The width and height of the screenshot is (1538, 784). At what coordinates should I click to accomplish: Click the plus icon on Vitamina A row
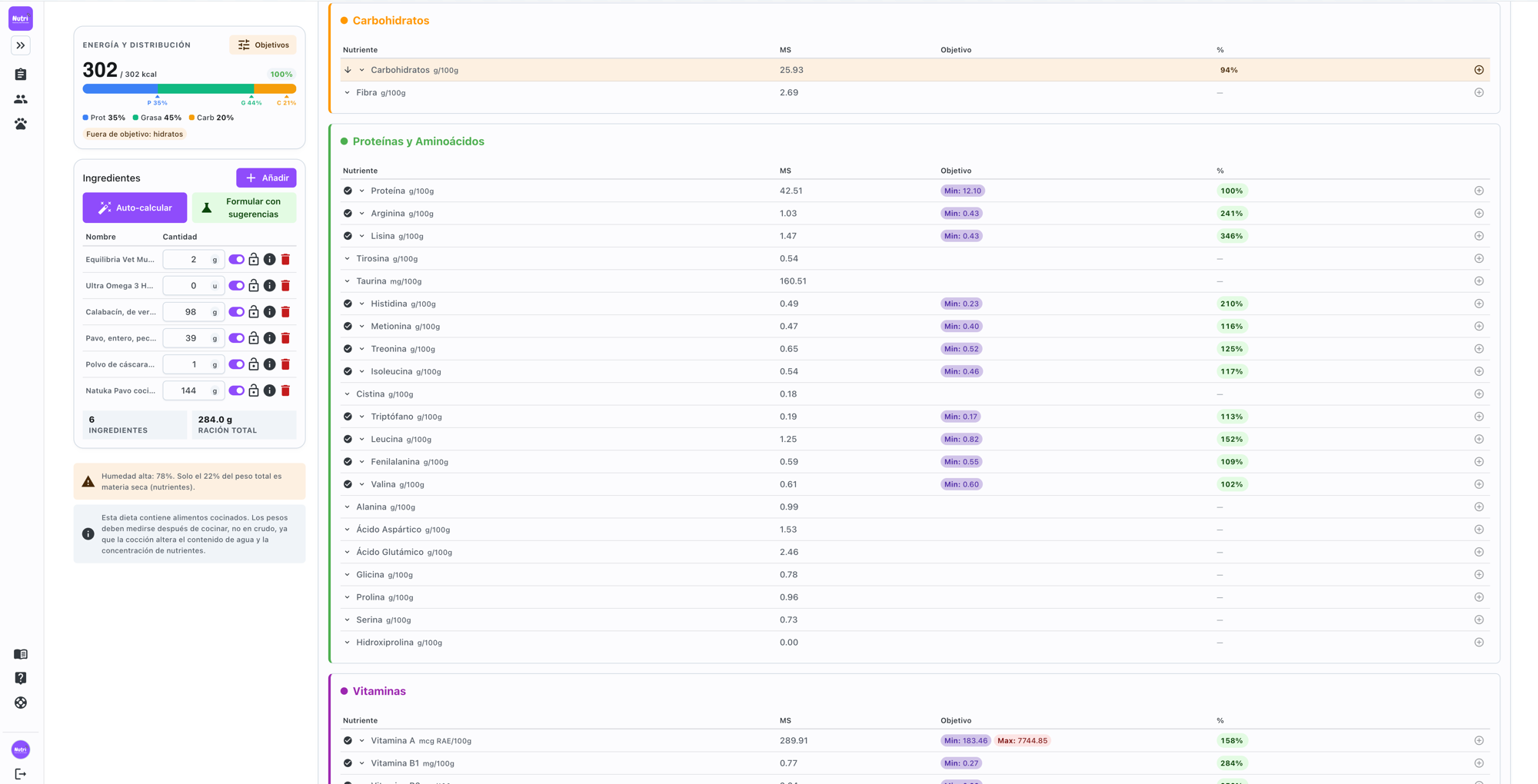click(1479, 741)
